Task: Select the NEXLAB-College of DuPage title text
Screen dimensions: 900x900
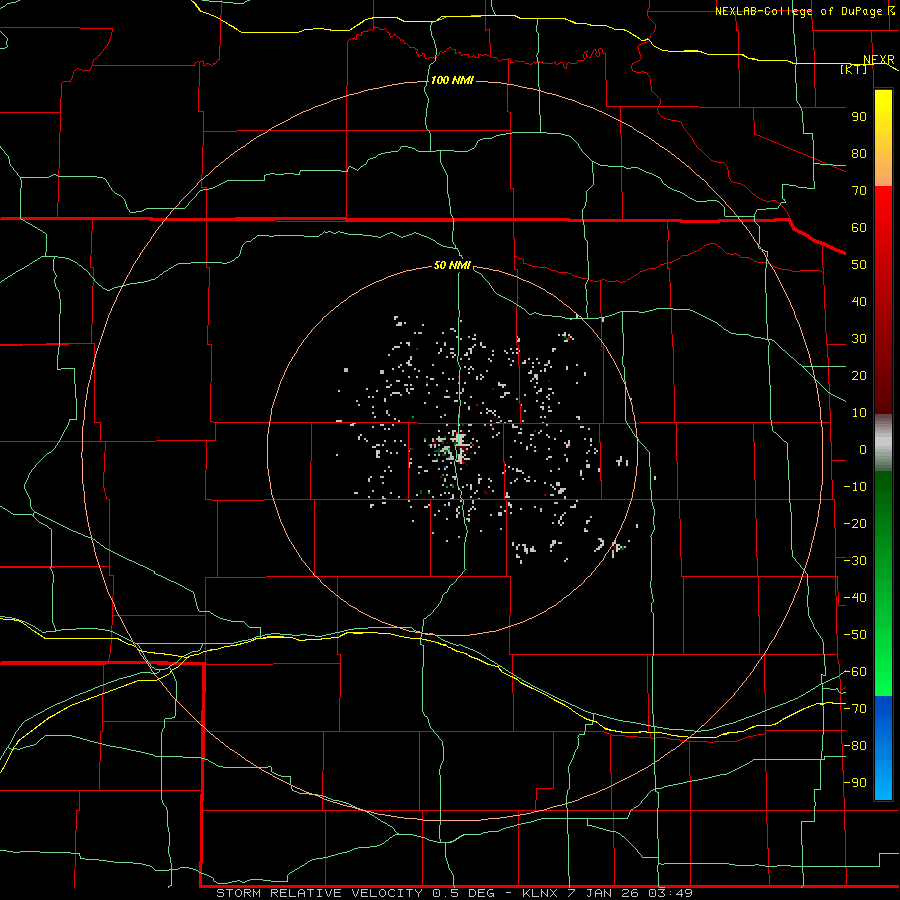Action: pos(798,11)
